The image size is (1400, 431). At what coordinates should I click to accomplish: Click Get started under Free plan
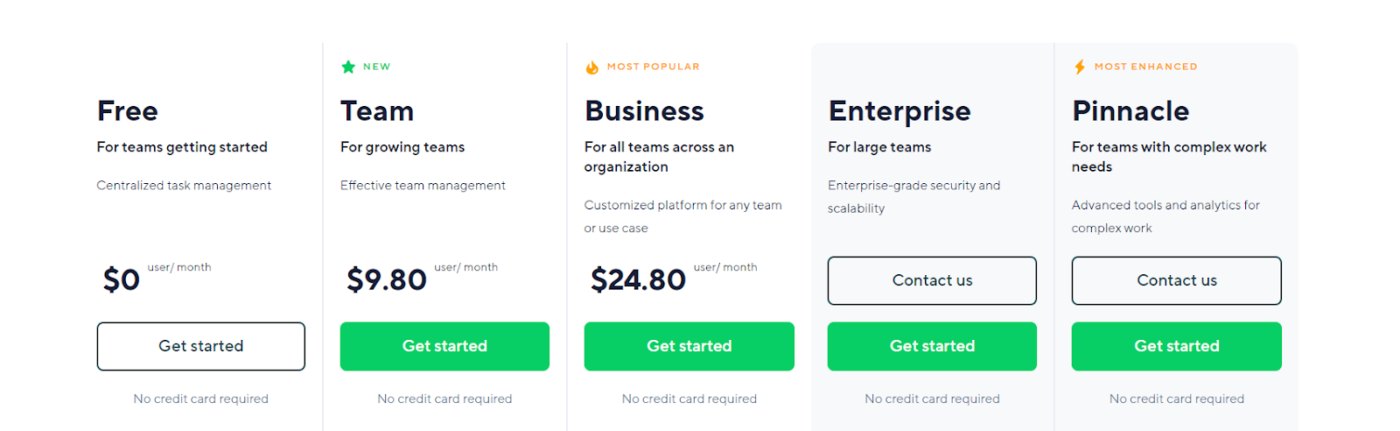click(201, 346)
